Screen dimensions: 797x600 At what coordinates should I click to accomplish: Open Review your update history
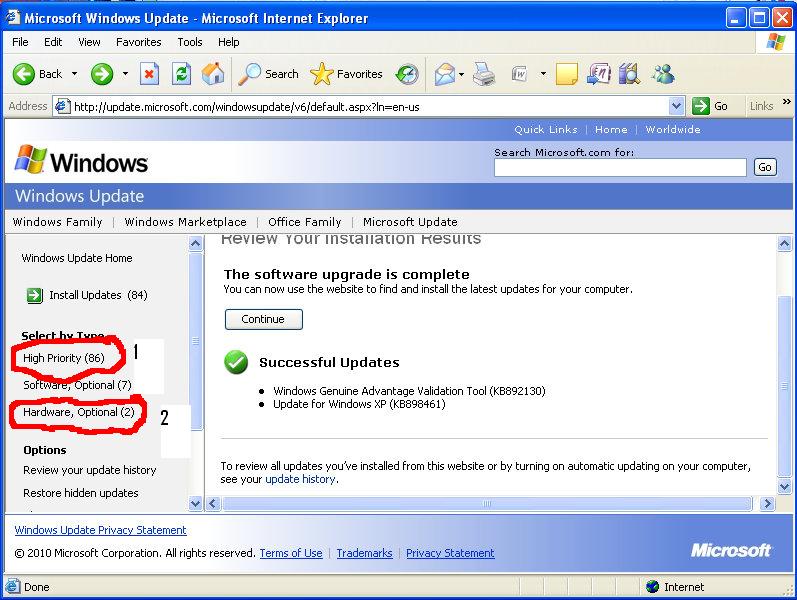tap(89, 470)
